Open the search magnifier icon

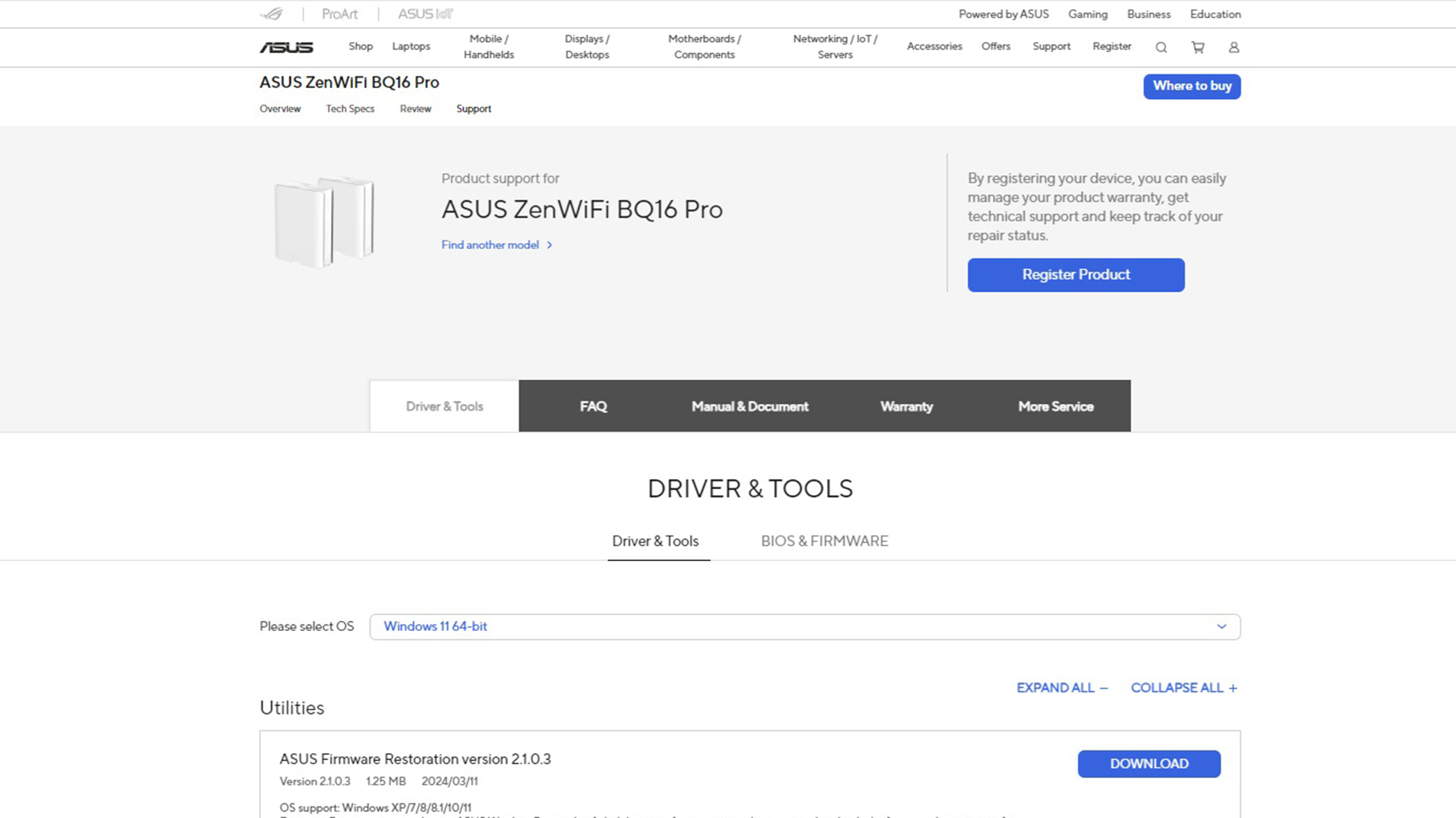pyautogui.click(x=1161, y=47)
